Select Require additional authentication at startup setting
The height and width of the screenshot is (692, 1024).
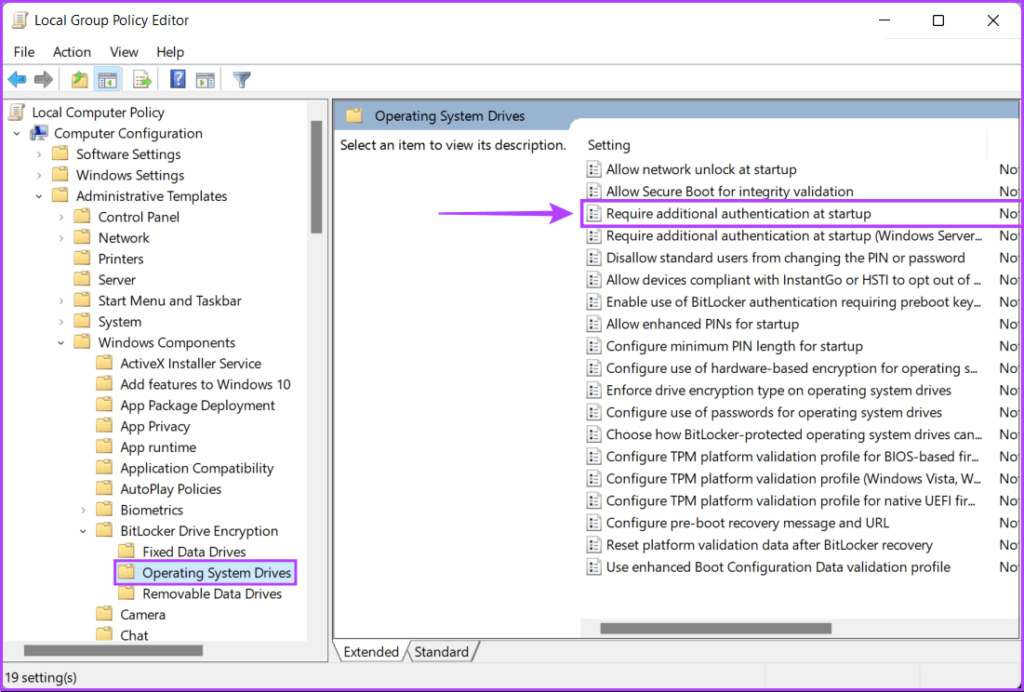pos(738,214)
